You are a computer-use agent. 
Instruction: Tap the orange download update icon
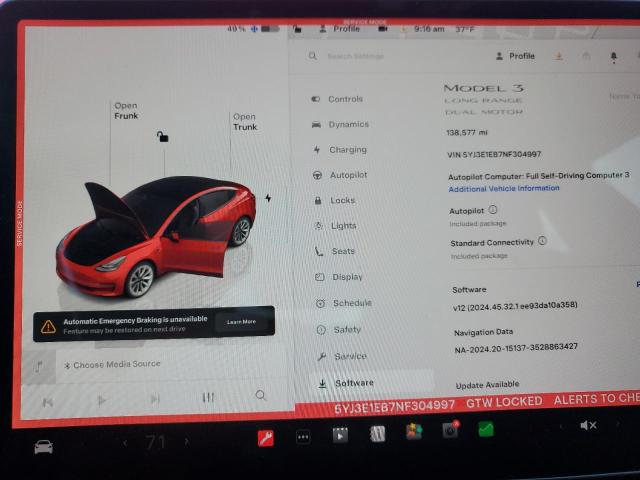click(559, 56)
